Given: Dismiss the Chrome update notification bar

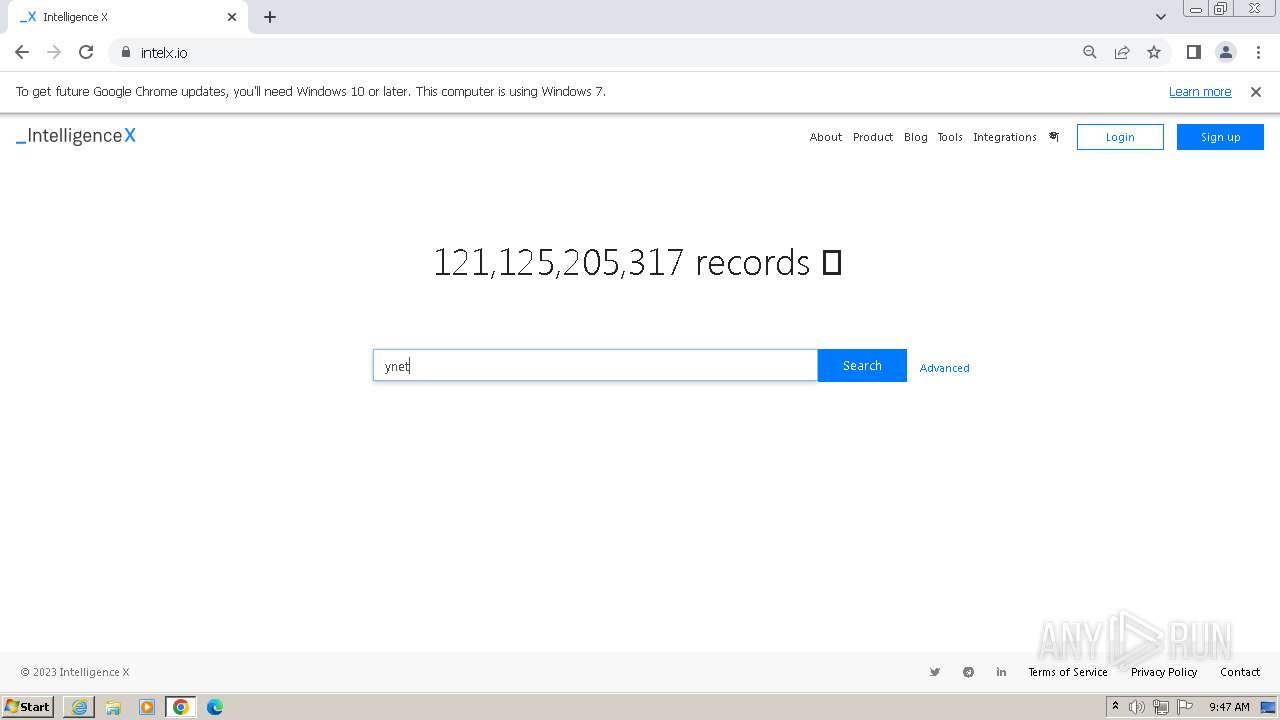Looking at the screenshot, I should (1256, 91).
